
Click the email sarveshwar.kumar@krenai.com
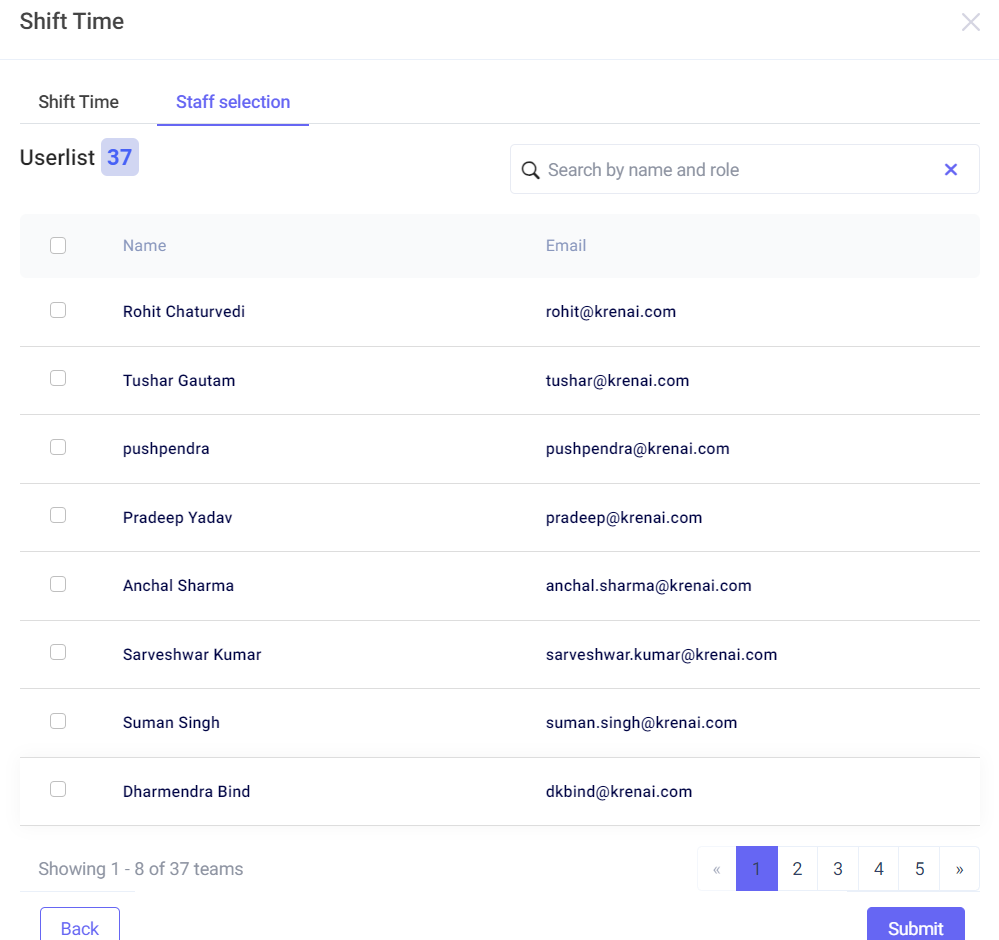click(661, 654)
